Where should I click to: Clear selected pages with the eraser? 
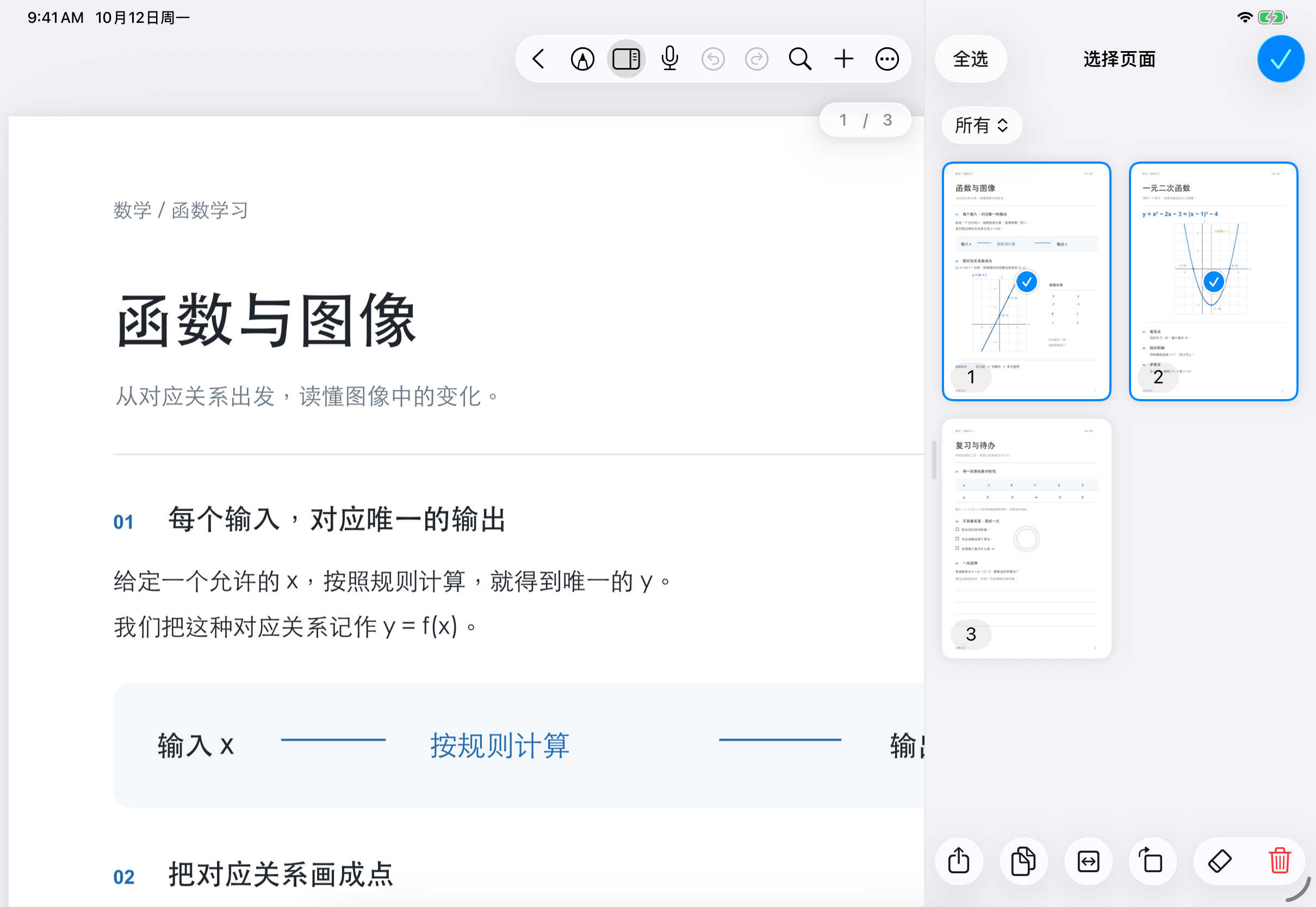coord(1219,861)
